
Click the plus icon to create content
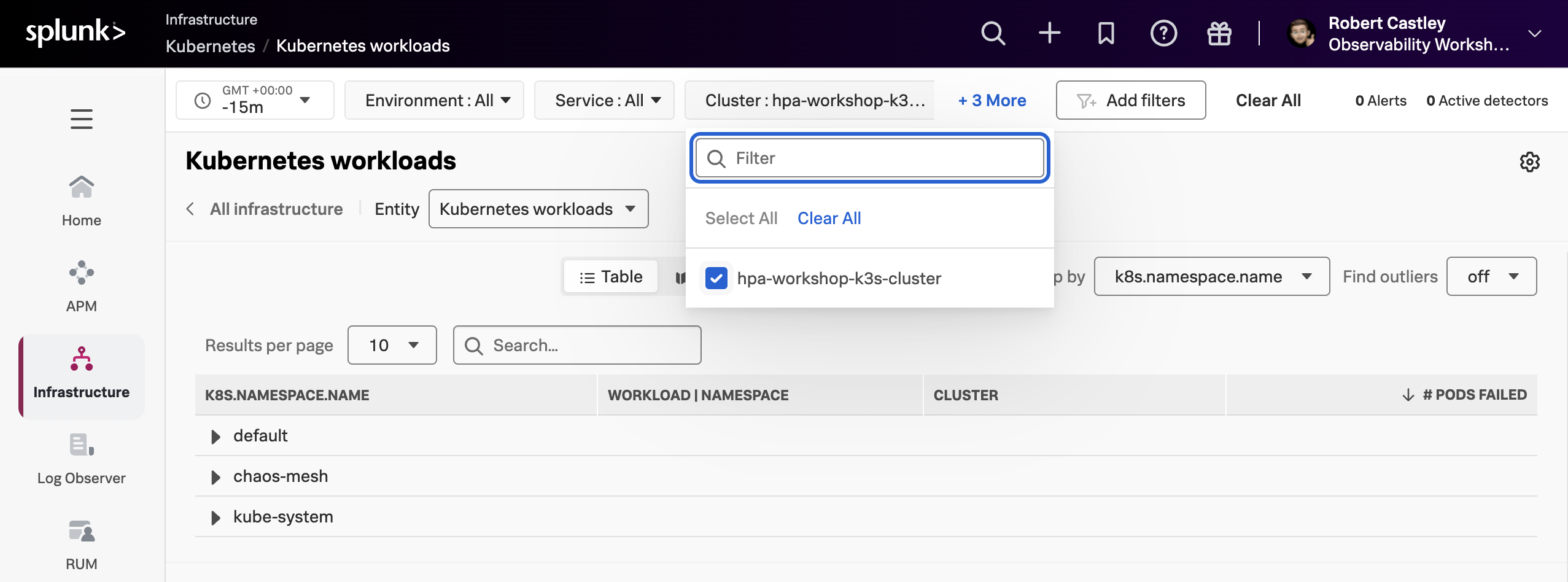1049,33
